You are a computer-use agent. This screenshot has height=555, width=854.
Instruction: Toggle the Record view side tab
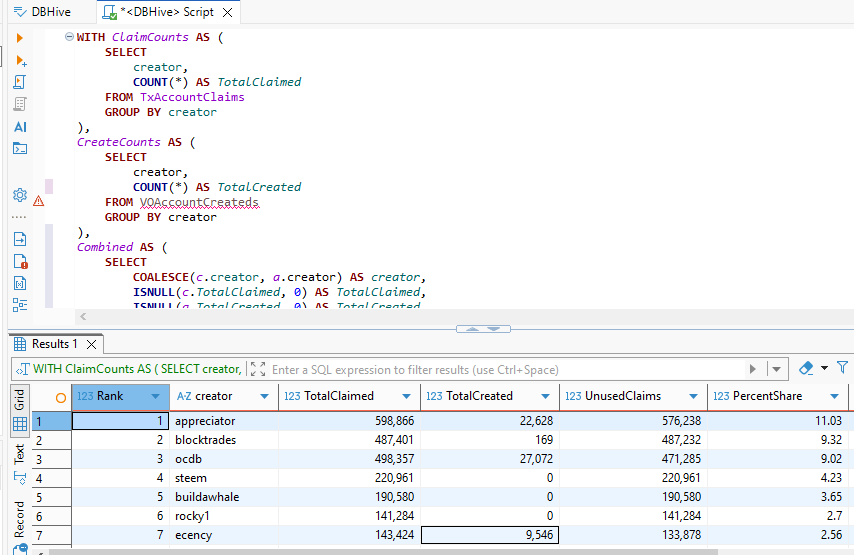tap(19, 519)
